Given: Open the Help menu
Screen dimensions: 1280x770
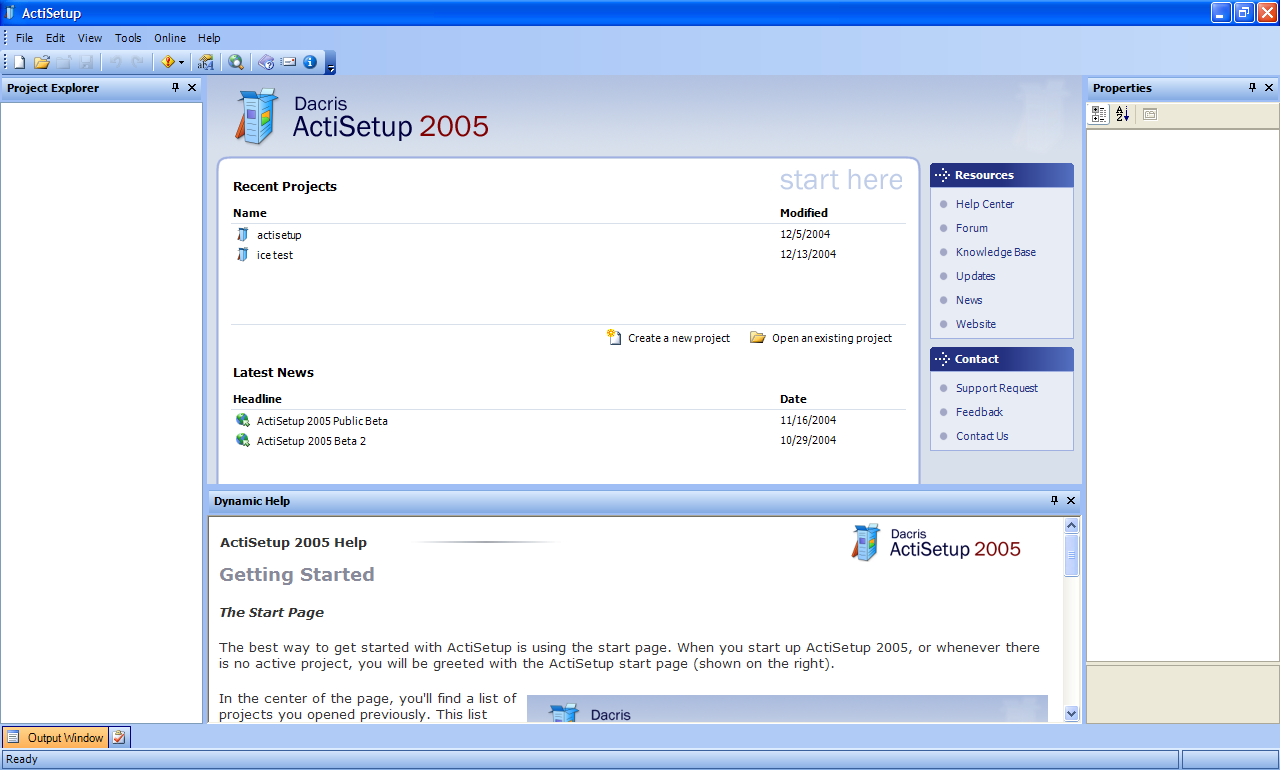Looking at the screenshot, I should 209,38.
